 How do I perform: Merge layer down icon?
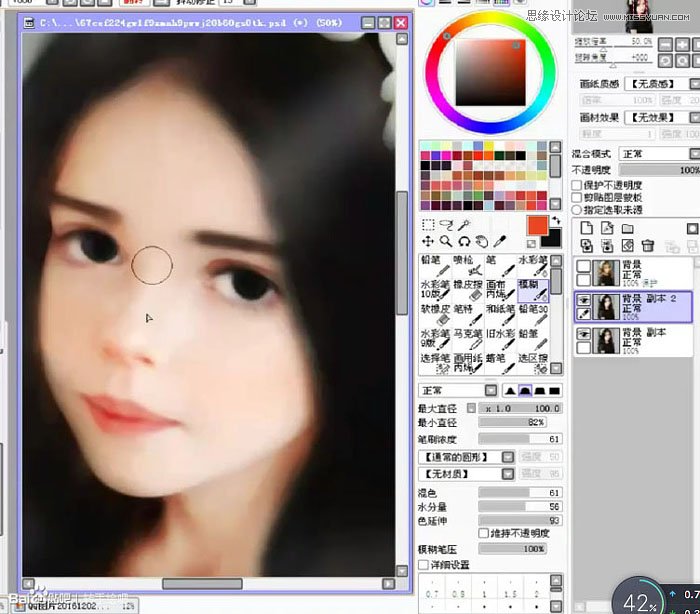point(607,246)
